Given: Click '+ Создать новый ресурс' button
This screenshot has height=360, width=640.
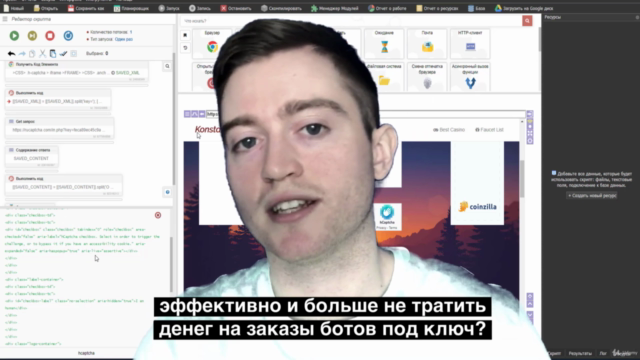Looking at the screenshot, I should [592, 196].
